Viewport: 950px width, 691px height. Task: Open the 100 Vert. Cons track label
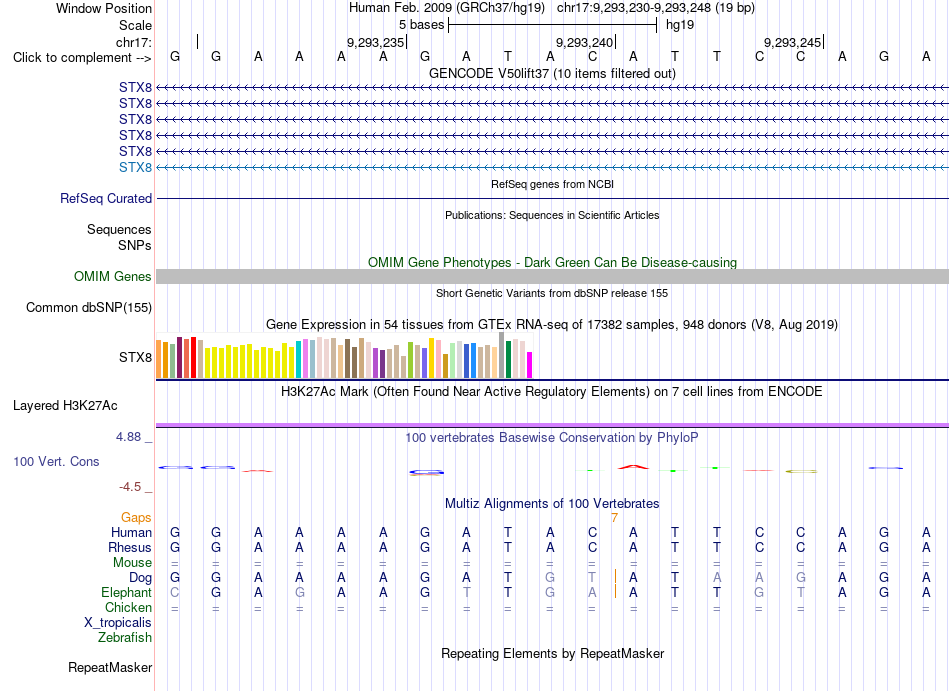(x=56, y=461)
